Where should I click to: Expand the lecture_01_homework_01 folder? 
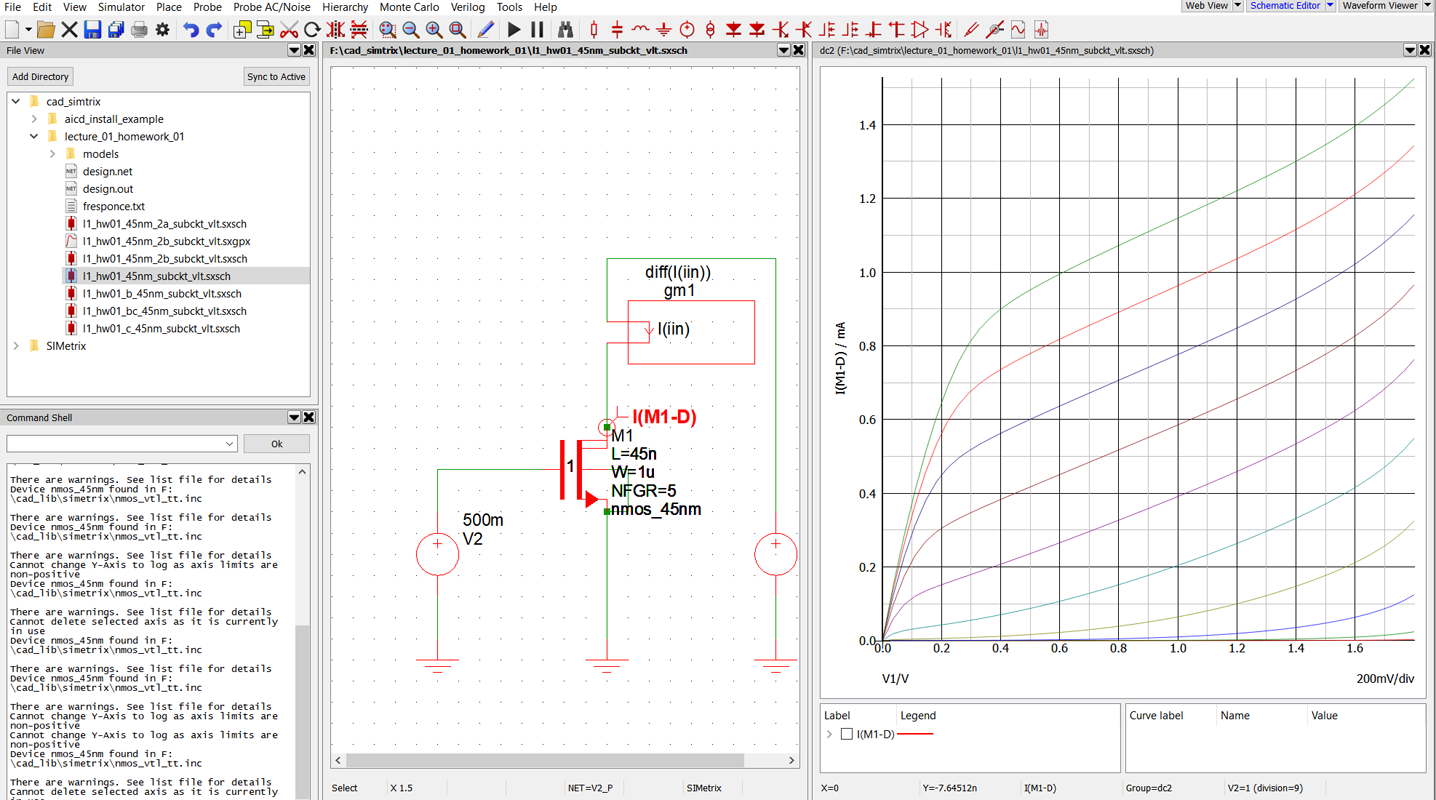[x=33, y=136]
